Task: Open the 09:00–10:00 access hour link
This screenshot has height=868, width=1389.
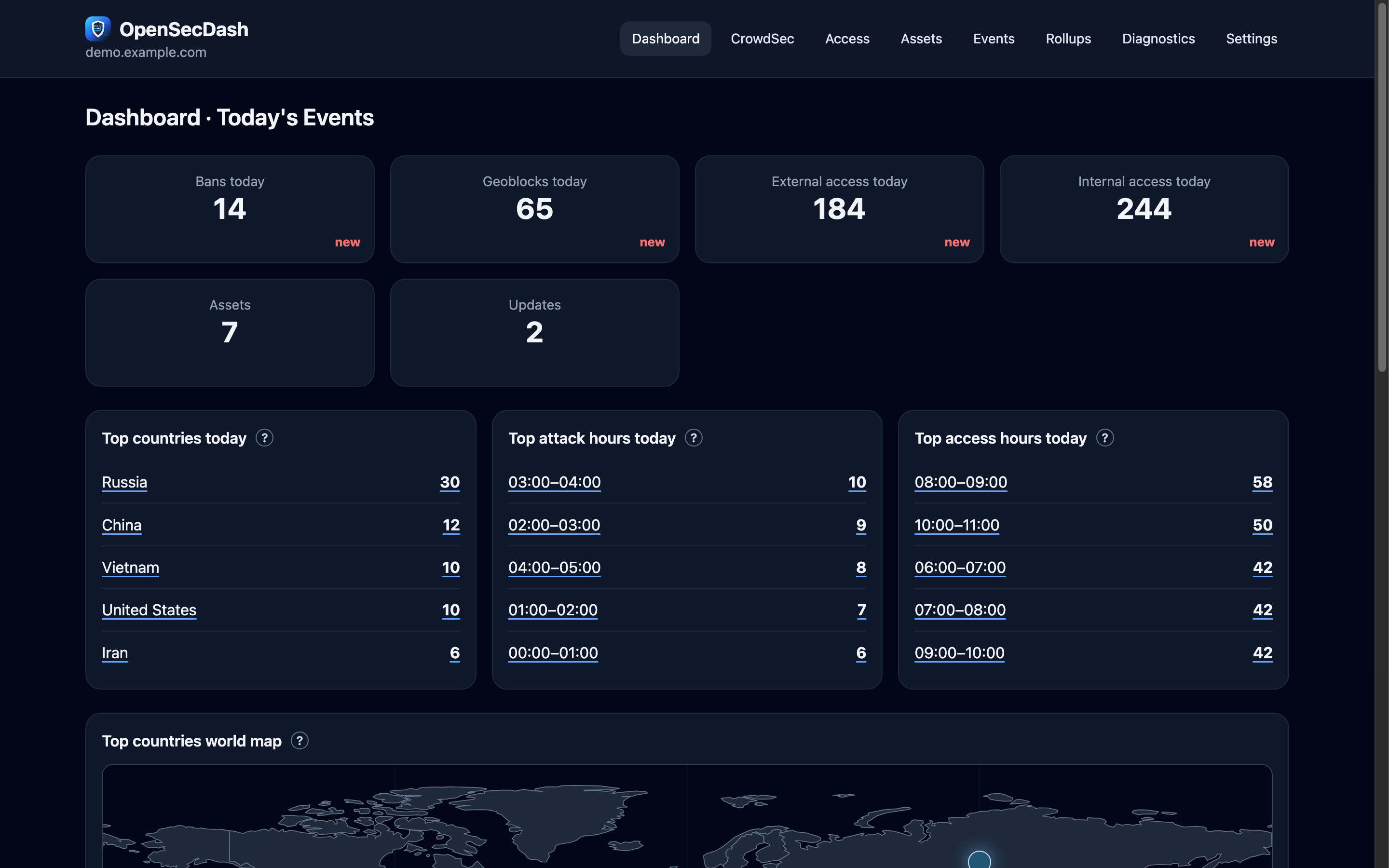Action: 960,653
